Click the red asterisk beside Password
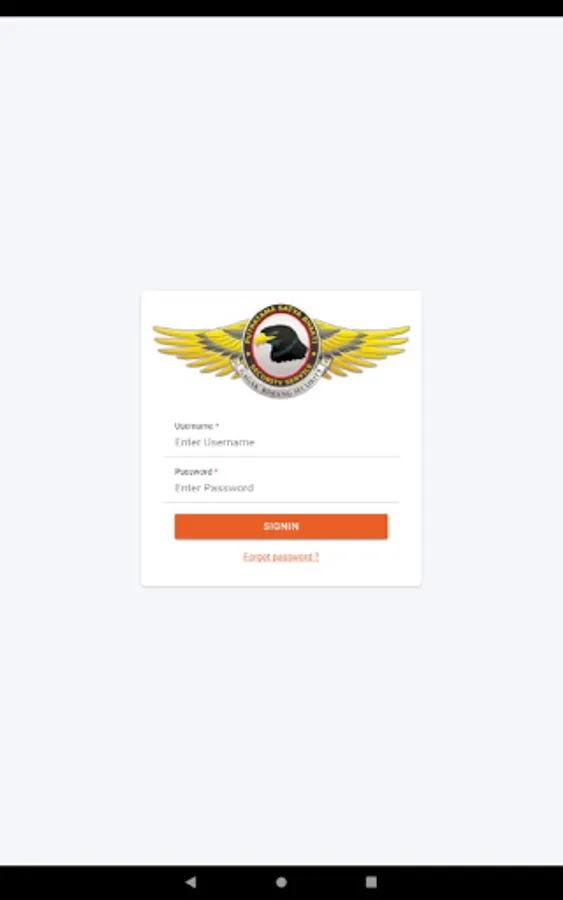Viewport: 563px width, 900px height. point(216,471)
